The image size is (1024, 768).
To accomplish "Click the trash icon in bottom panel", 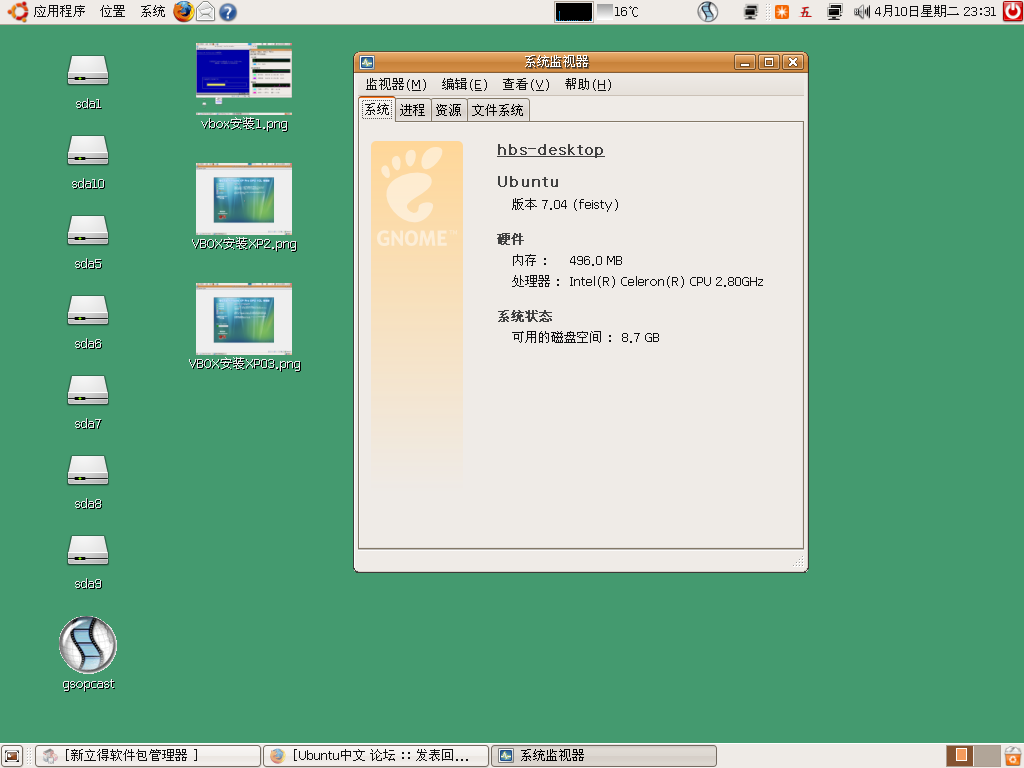I will coord(1013,756).
